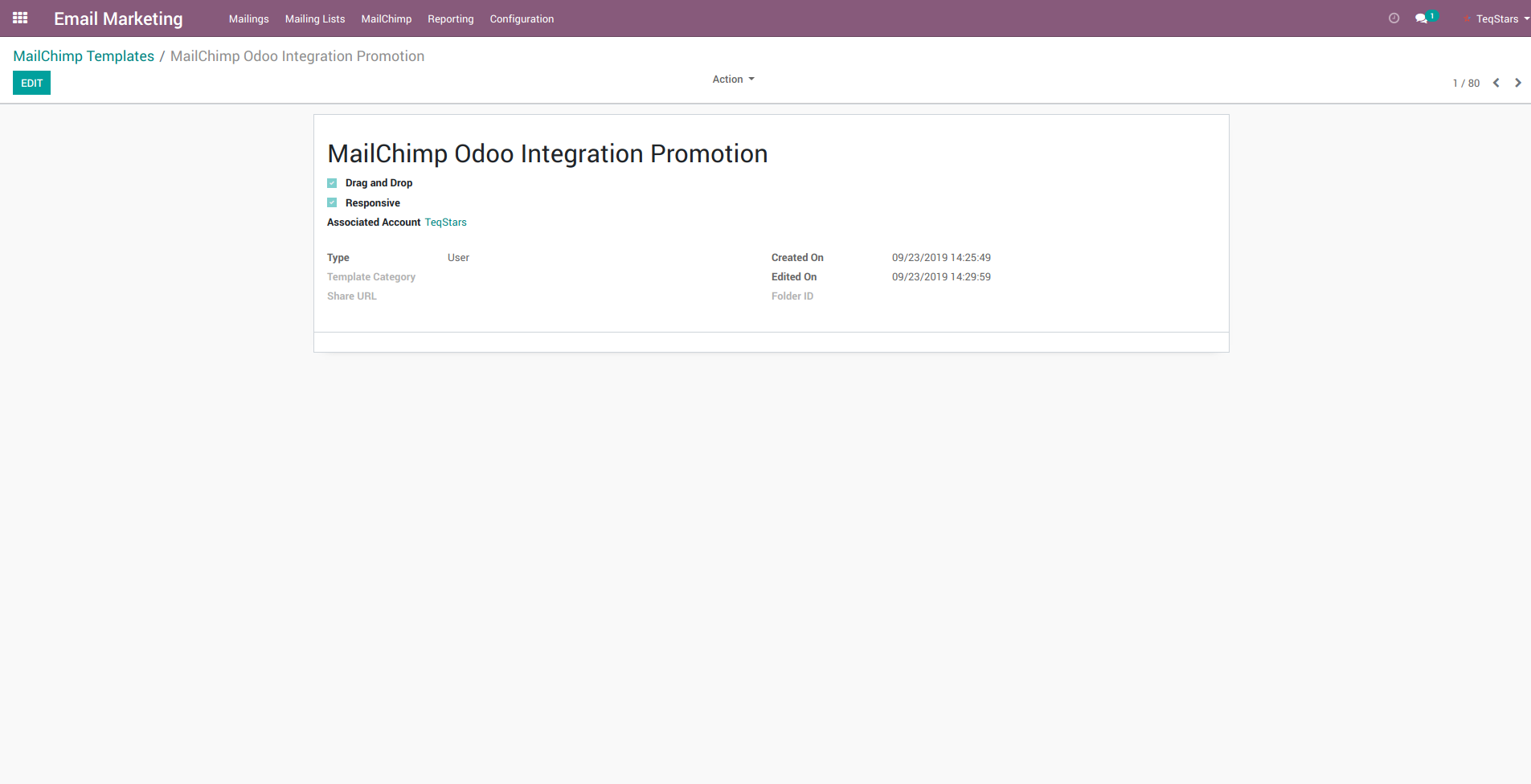Screen dimensions: 1531x784
Task: Click the 1 / 80 pager counter
Action: pos(1465,84)
